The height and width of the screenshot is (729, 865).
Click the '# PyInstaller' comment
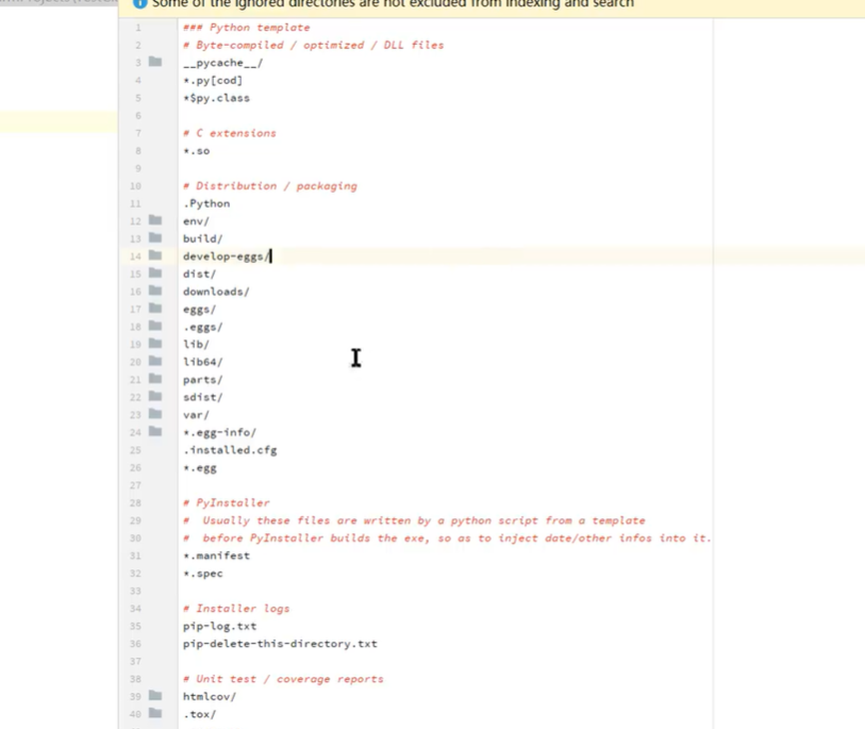[x=226, y=503]
